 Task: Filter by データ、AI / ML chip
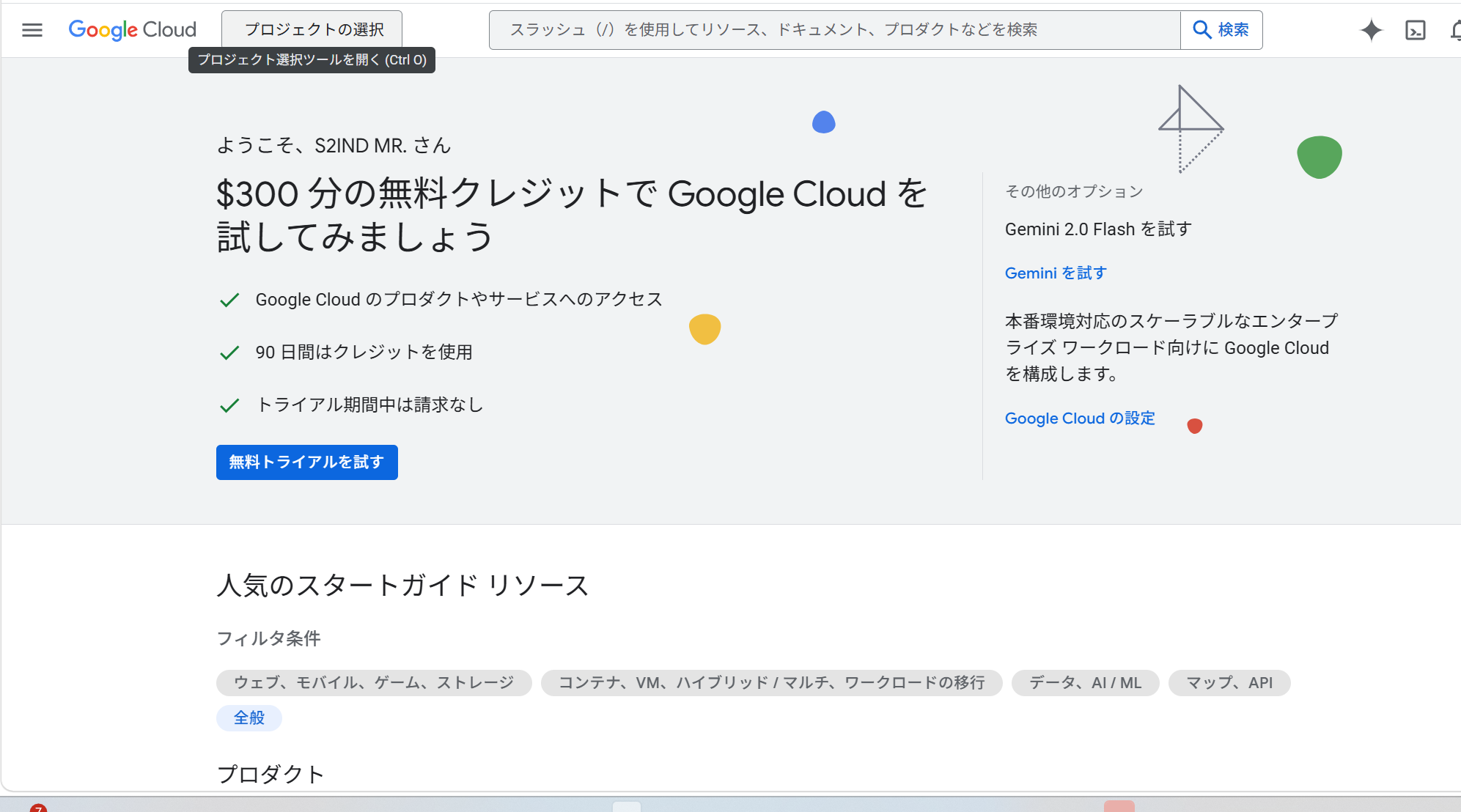(1085, 683)
